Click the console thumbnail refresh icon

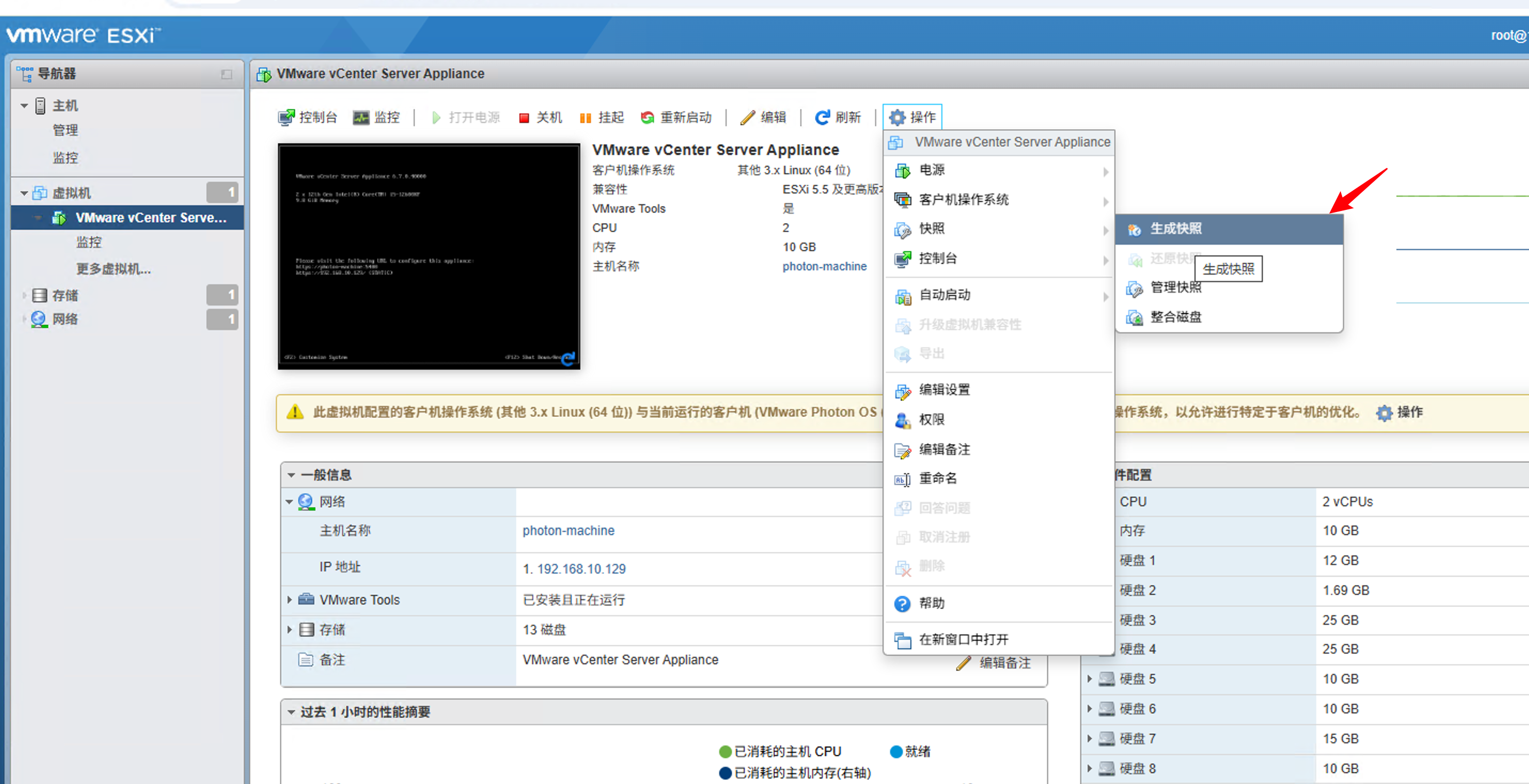(x=568, y=358)
